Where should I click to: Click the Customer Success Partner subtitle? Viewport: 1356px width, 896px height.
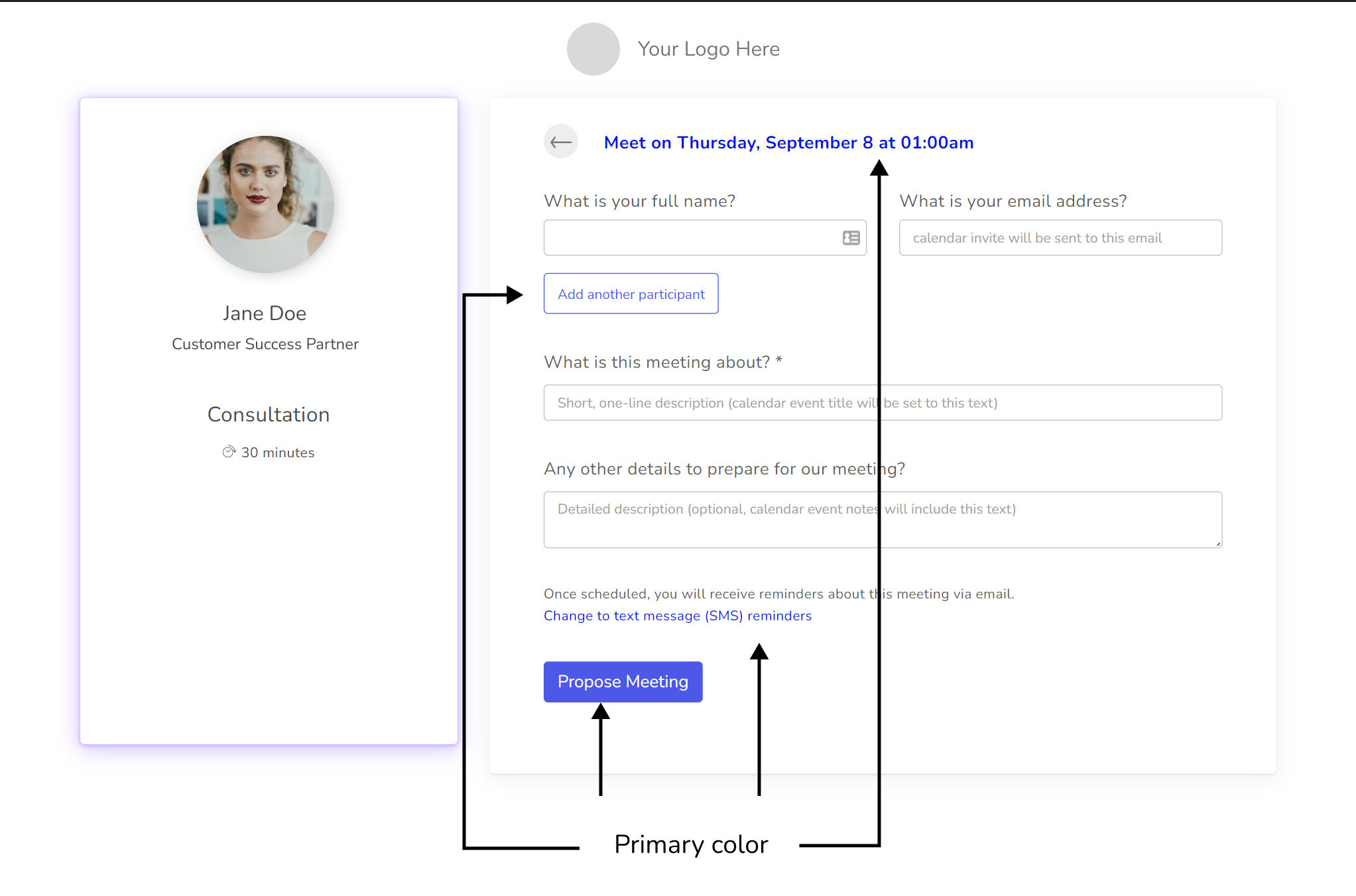pyautogui.click(x=265, y=344)
